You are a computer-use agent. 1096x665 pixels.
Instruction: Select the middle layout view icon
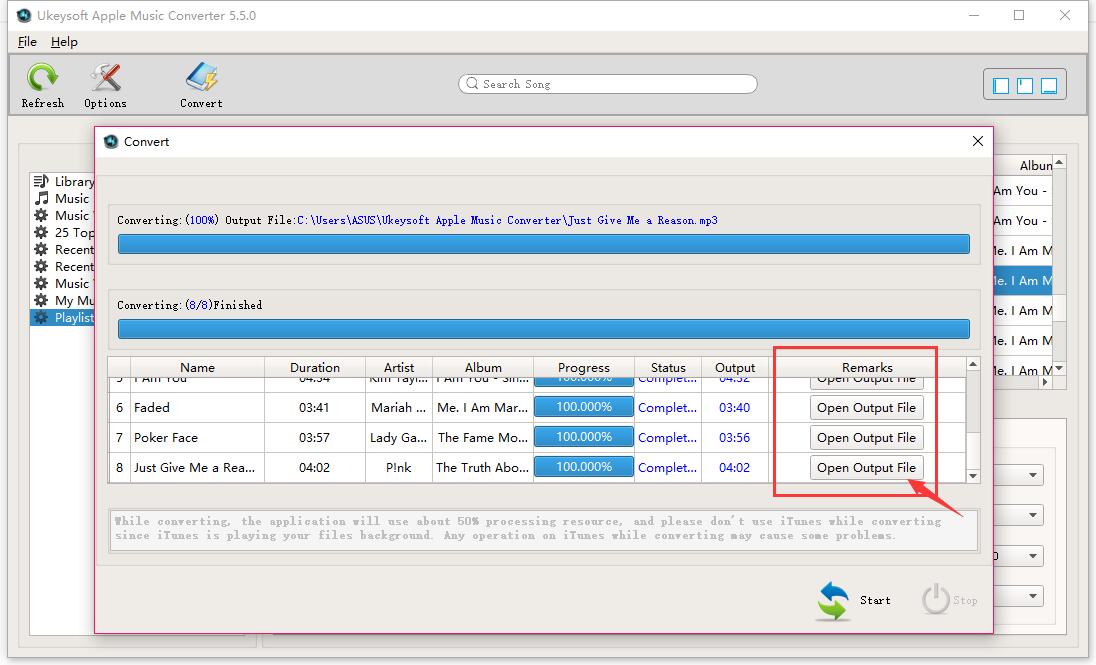[1025, 86]
